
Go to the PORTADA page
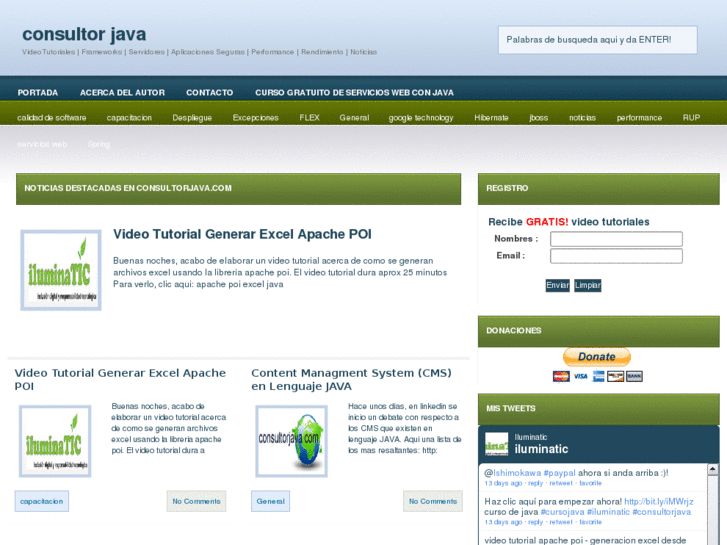pyautogui.click(x=38, y=92)
